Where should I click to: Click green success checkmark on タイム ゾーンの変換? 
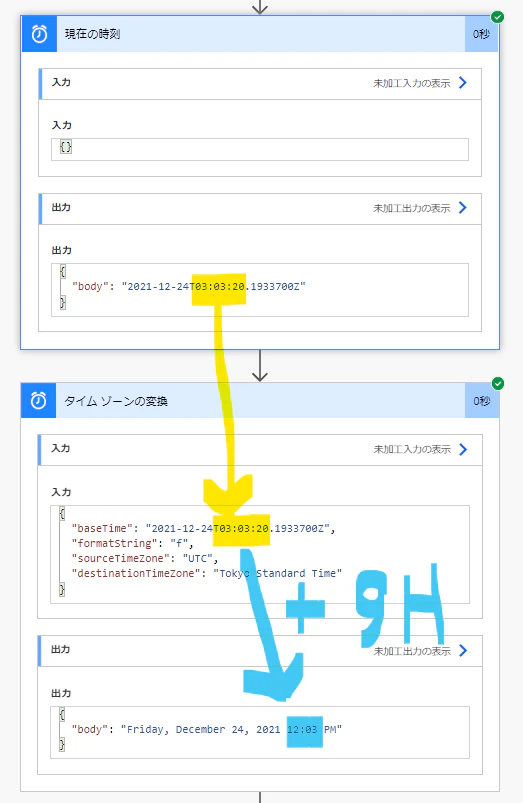(498, 384)
